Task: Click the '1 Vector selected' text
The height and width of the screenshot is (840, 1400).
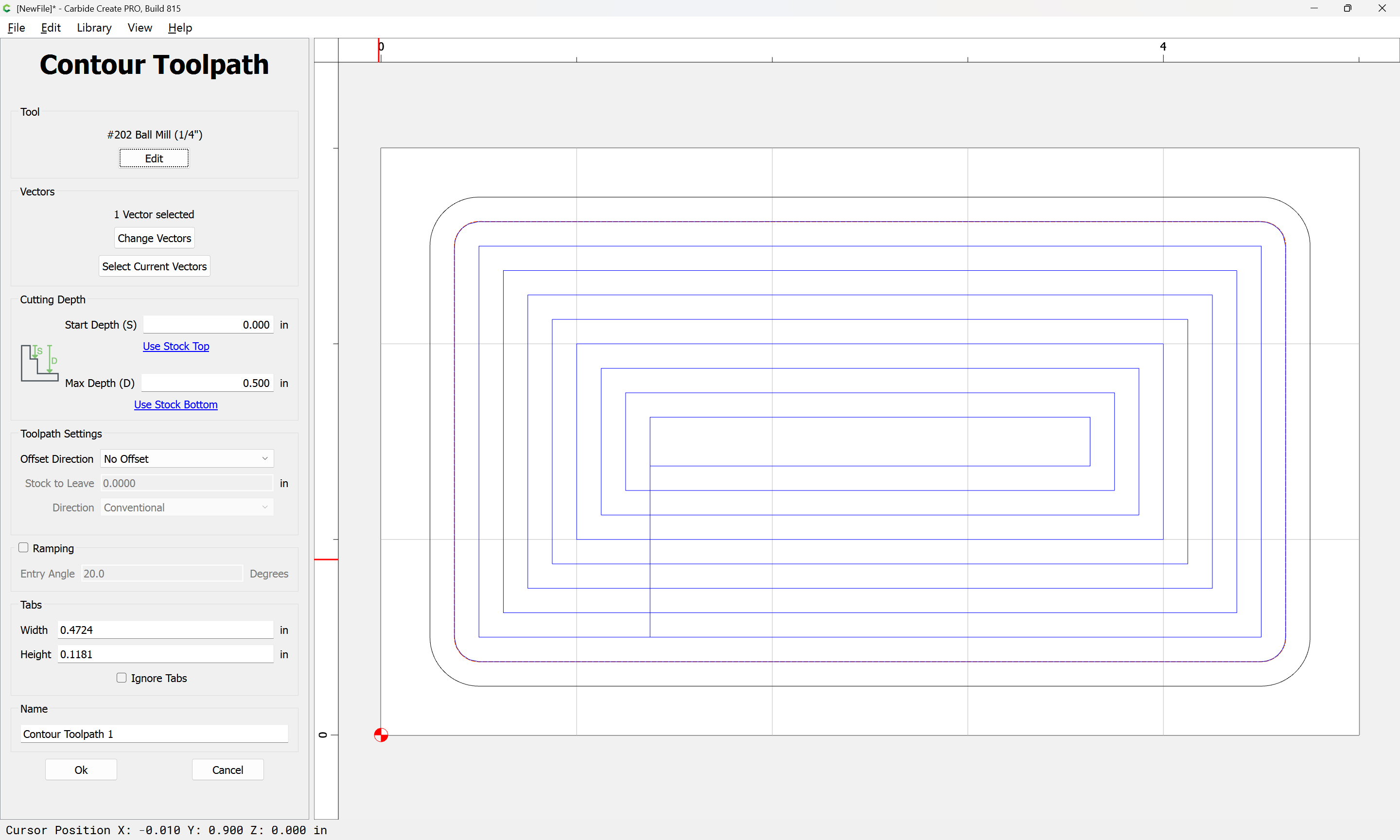Action: click(x=154, y=214)
